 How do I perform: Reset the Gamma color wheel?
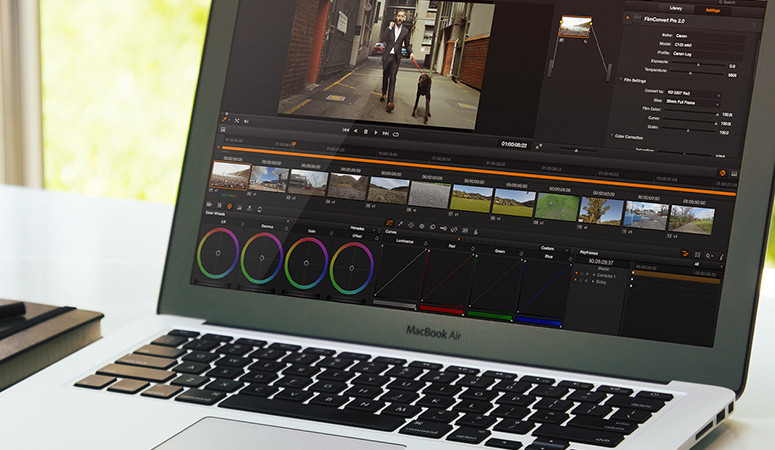point(286,228)
